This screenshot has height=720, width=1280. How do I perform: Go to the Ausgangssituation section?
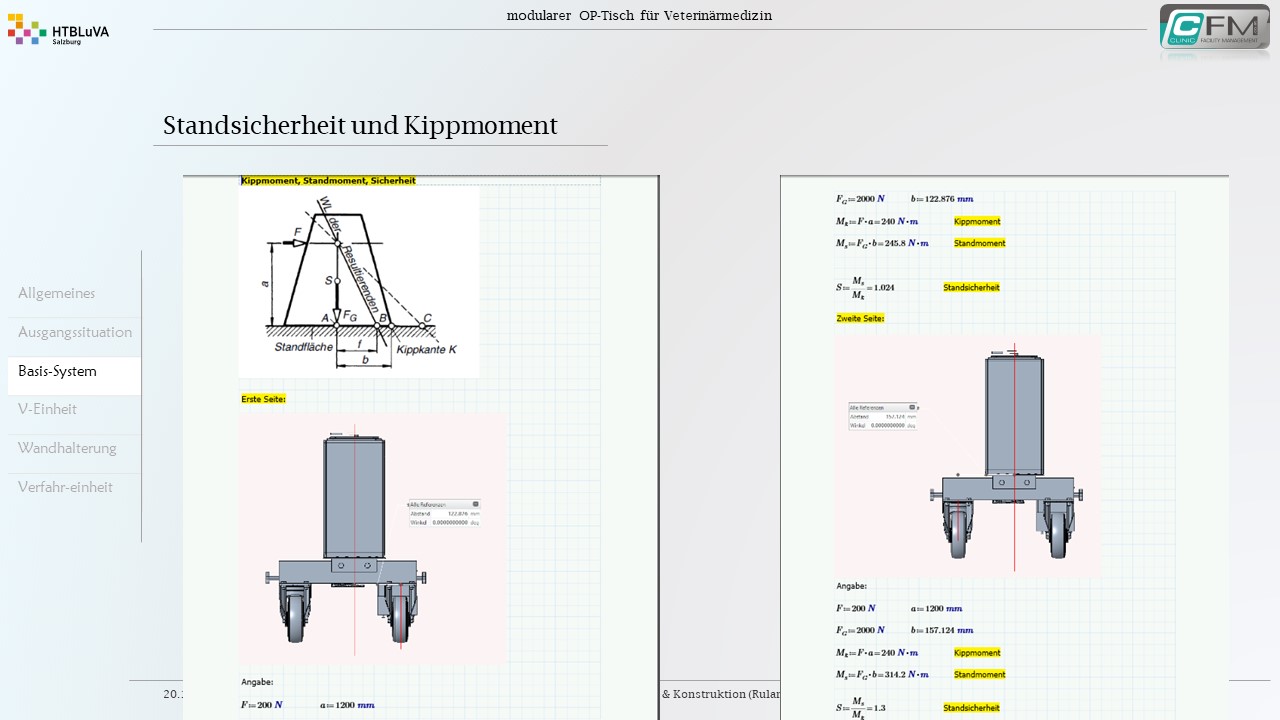click(75, 332)
